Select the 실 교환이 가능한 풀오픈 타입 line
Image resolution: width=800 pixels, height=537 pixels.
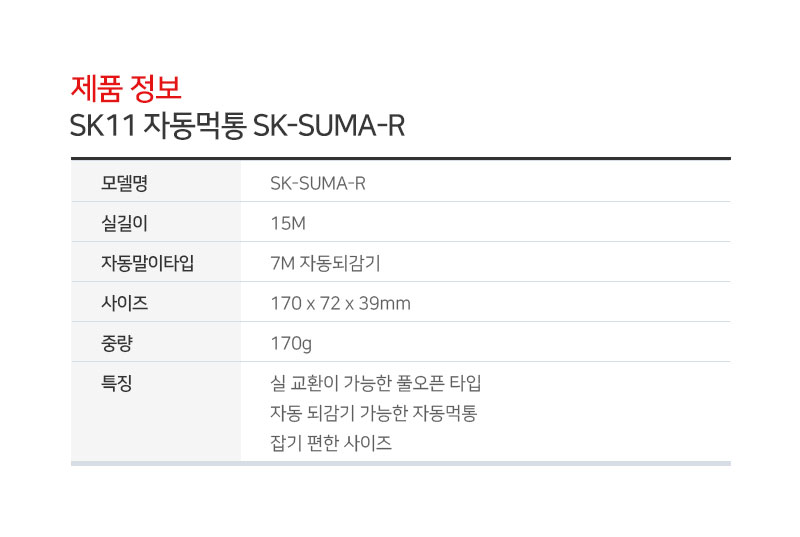(376, 383)
